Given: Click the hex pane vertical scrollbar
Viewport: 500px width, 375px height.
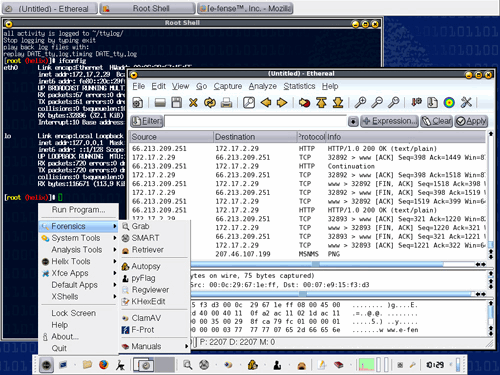Looking at the screenshot, I should coord(490,318).
